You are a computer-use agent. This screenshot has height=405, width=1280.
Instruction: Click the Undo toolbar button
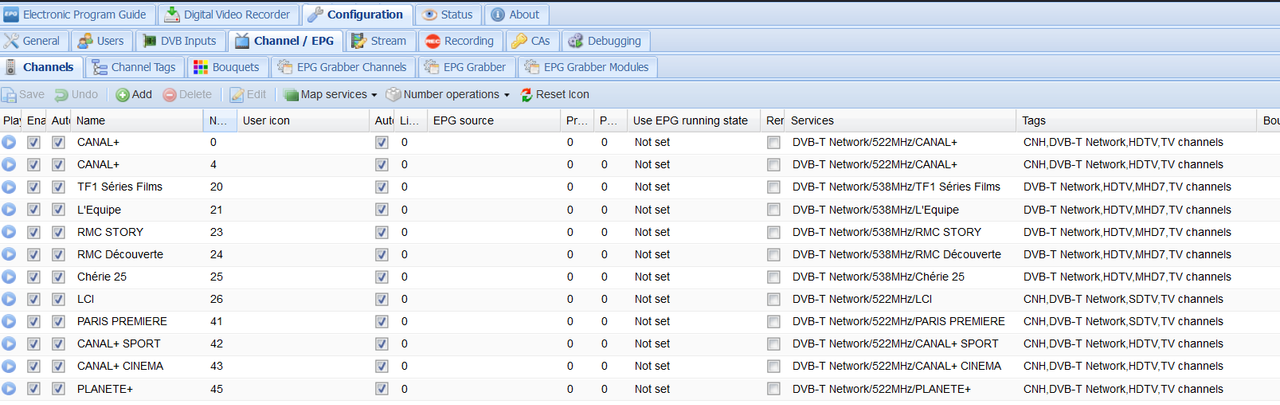pos(76,94)
